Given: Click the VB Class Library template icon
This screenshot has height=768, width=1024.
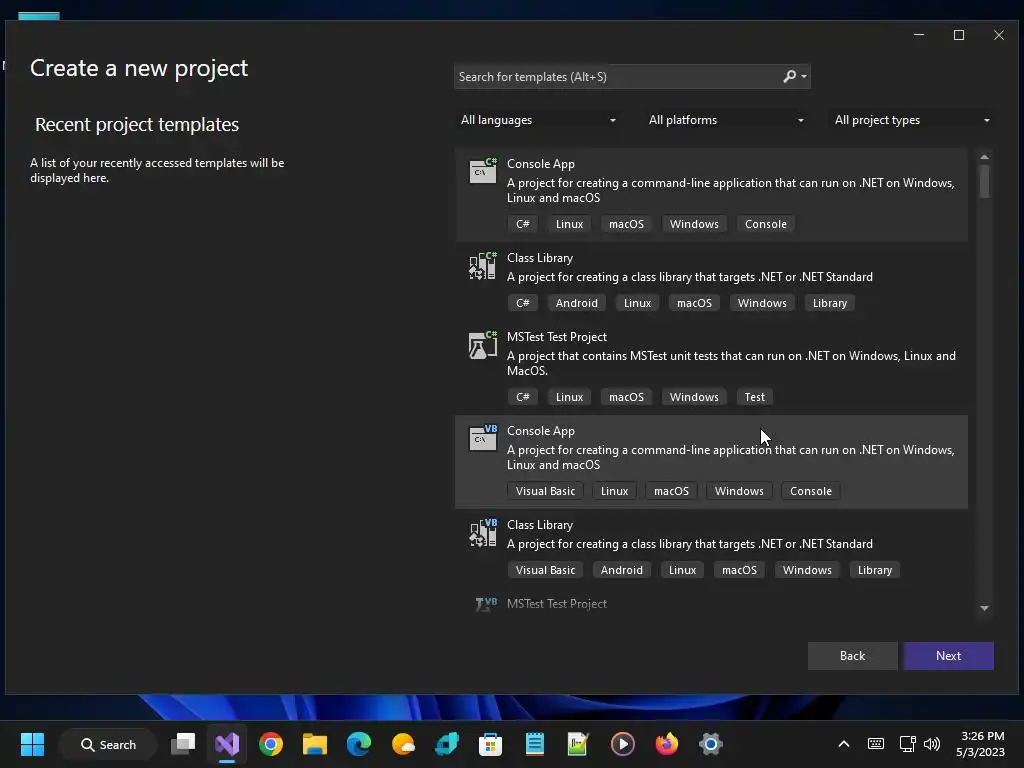Looking at the screenshot, I should [x=483, y=532].
